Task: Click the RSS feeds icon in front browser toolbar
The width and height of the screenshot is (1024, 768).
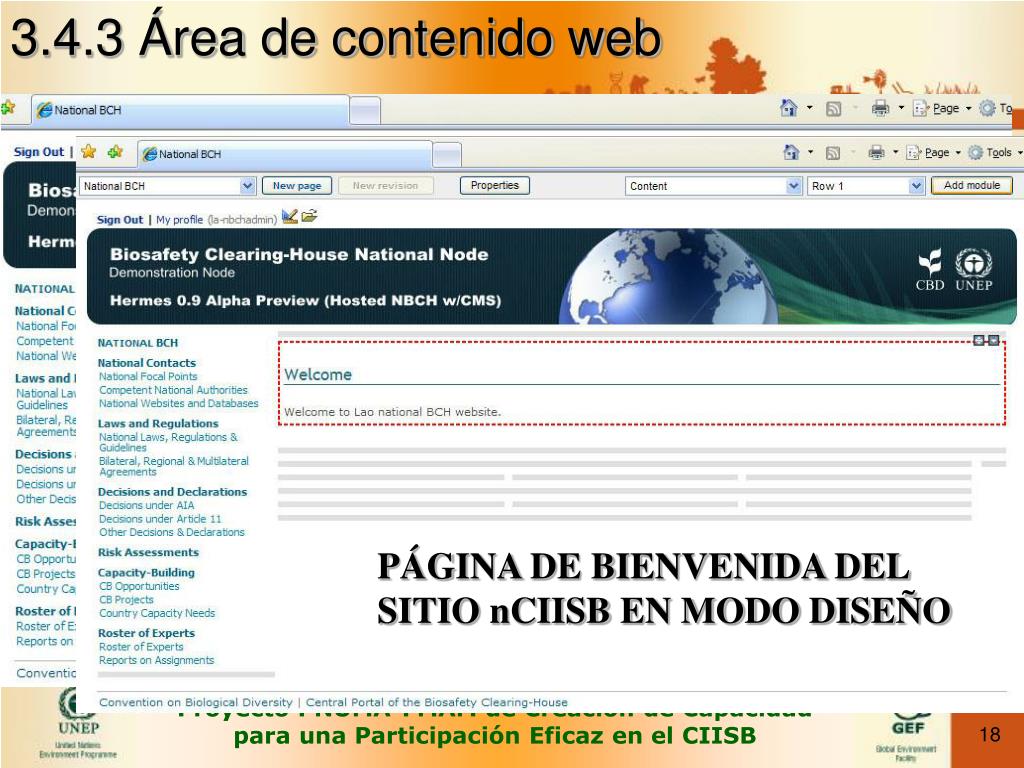Action: 833,153
